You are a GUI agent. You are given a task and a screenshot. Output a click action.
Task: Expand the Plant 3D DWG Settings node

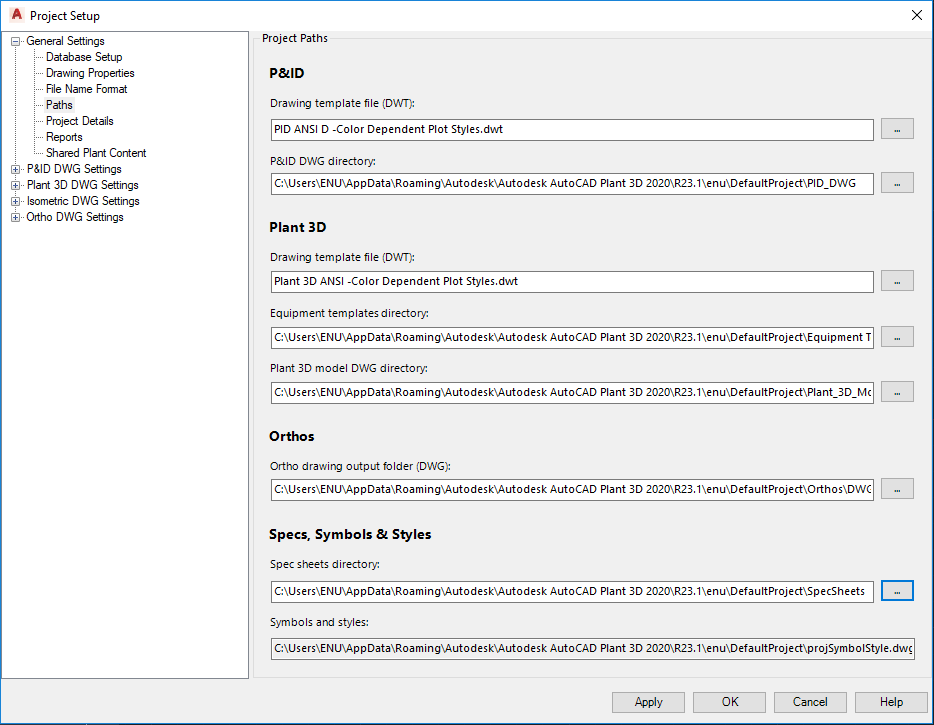15,185
